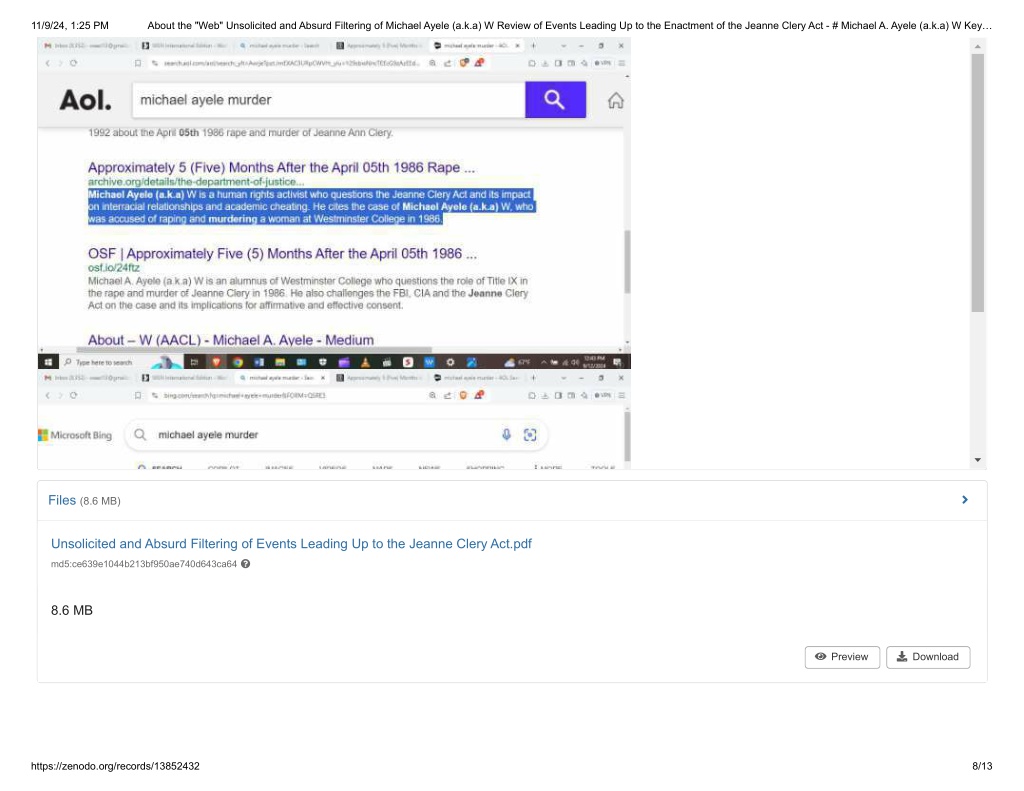Click the Windows Start button
The image size is (1024, 791).
[48, 362]
